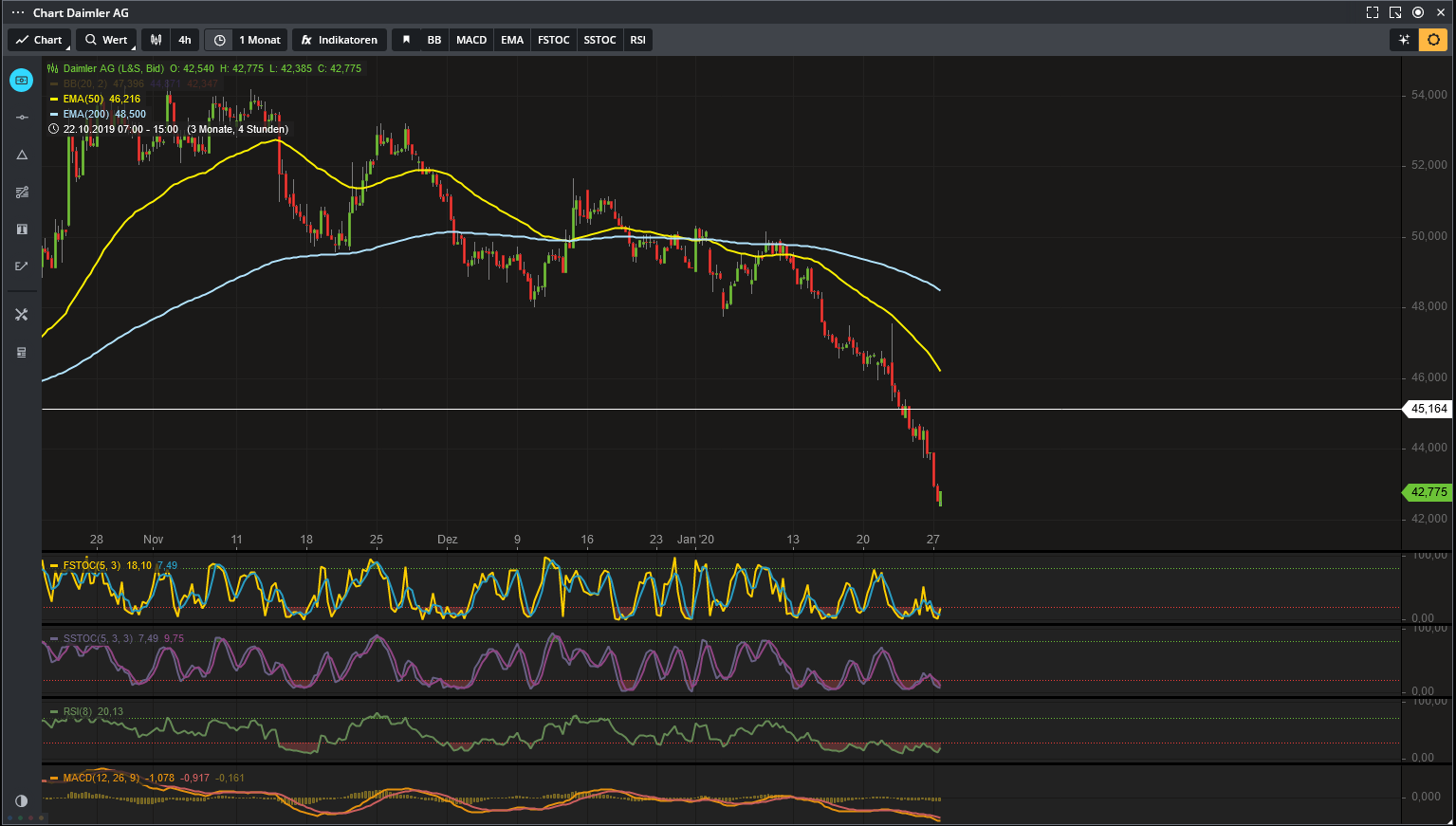The width and height of the screenshot is (1456, 826).
Task: Open the Indikatoren button
Action: click(x=340, y=40)
